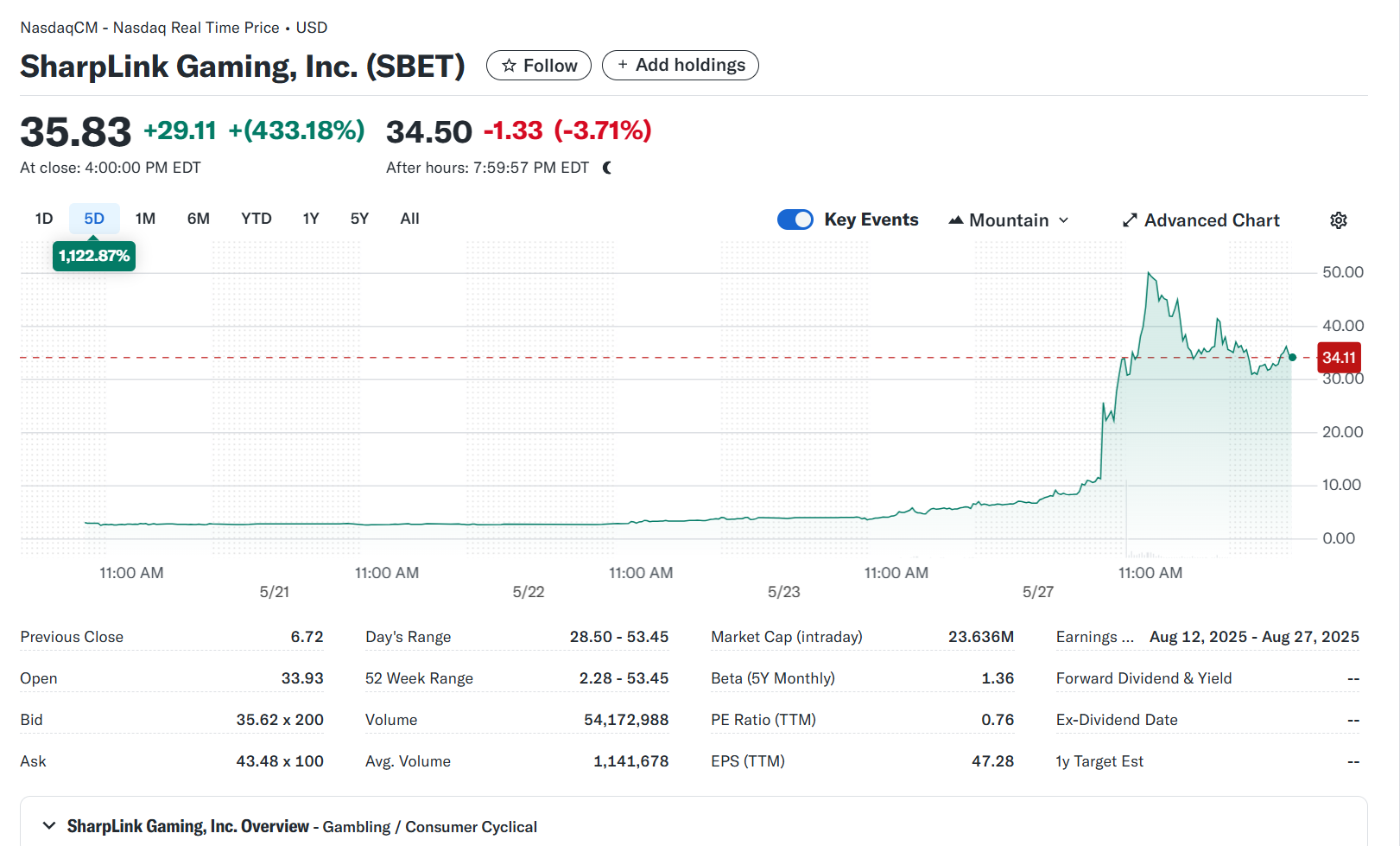Select the 5Y time range
The width and height of the screenshot is (1400, 846).
(x=359, y=219)
